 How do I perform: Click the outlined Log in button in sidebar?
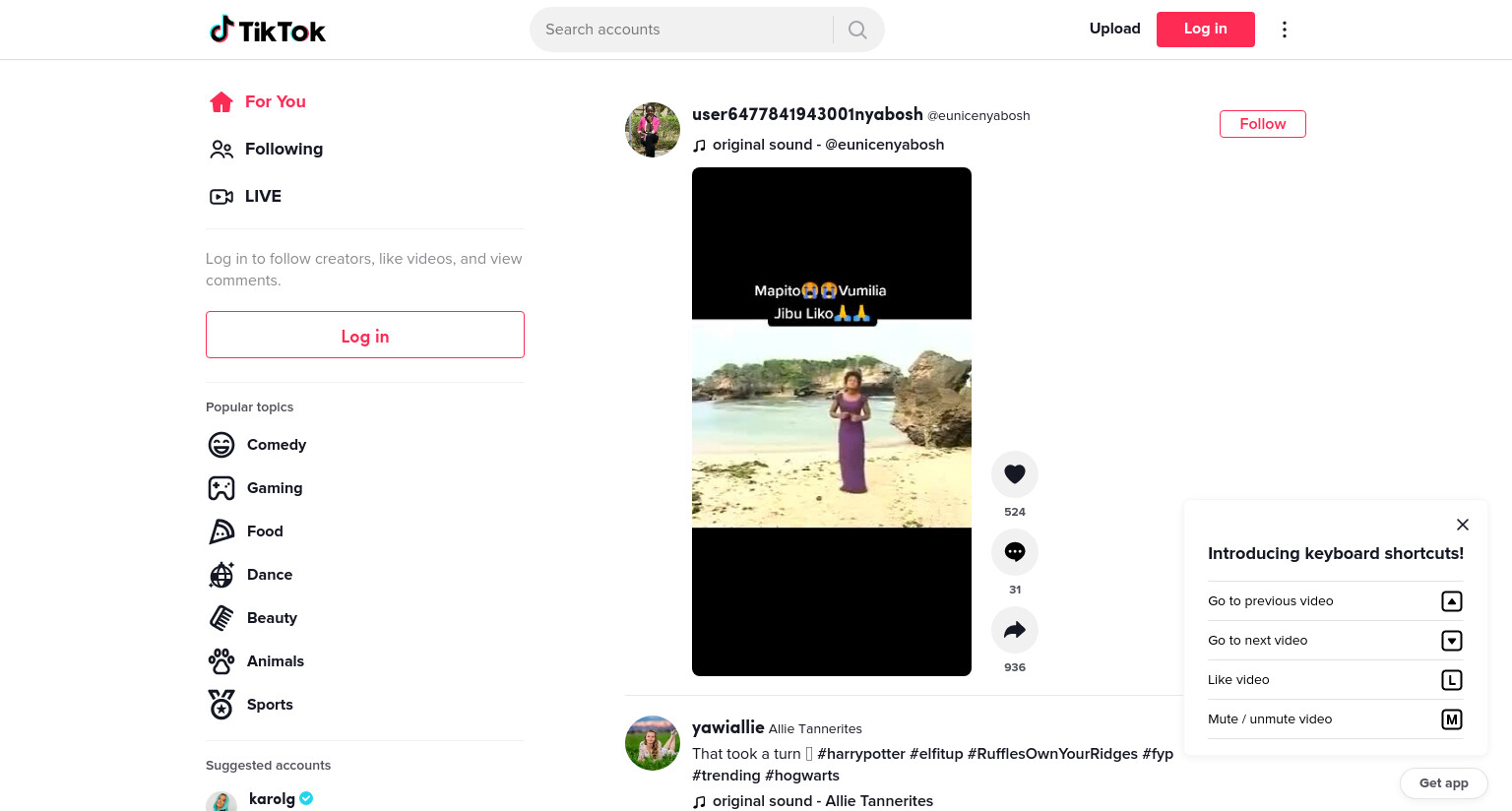click(365, 335)
